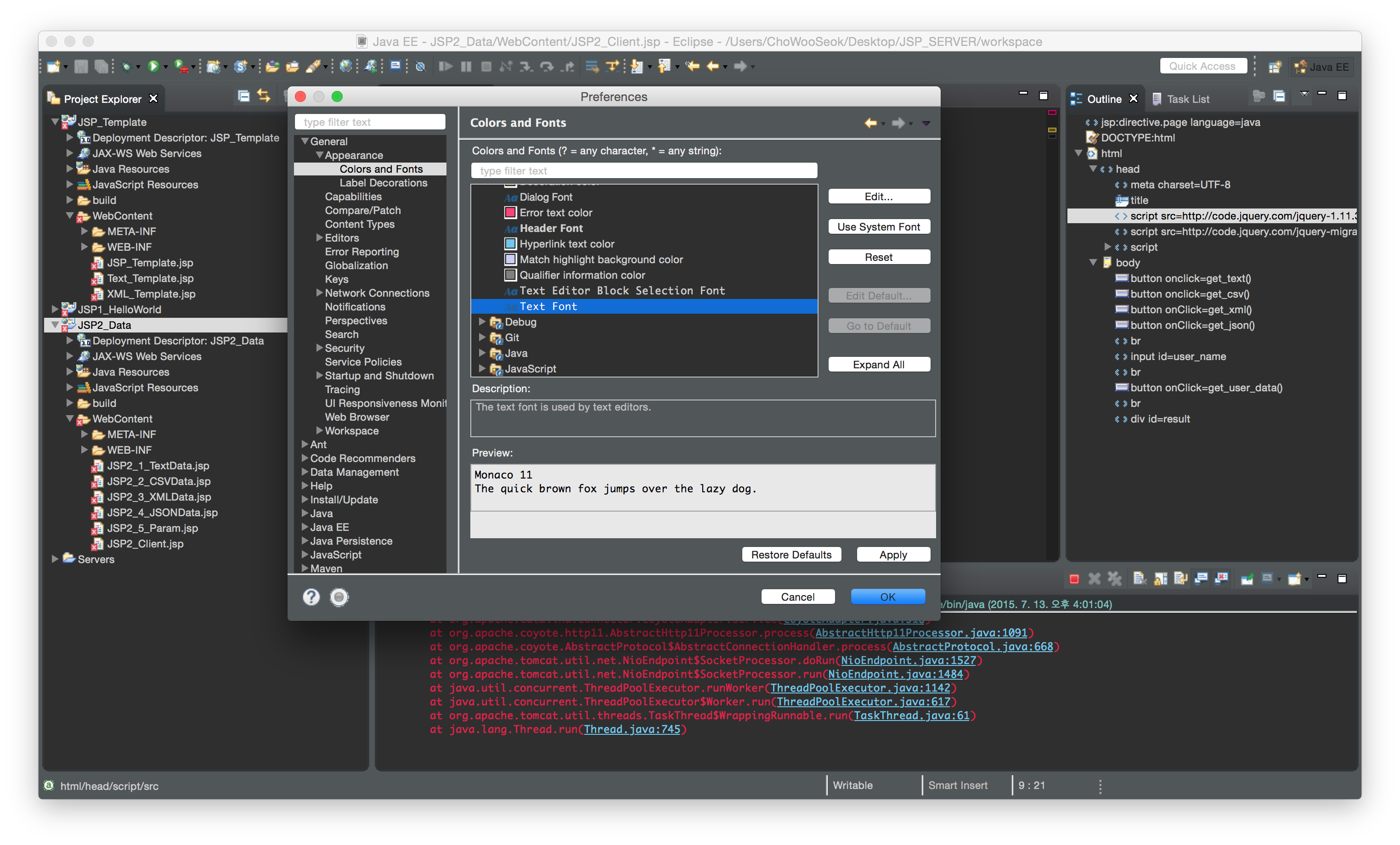Collapse the JSP2_Data project in explorer
The width and height of the screenshot is (1400, 845).
[x=55, y=325]
